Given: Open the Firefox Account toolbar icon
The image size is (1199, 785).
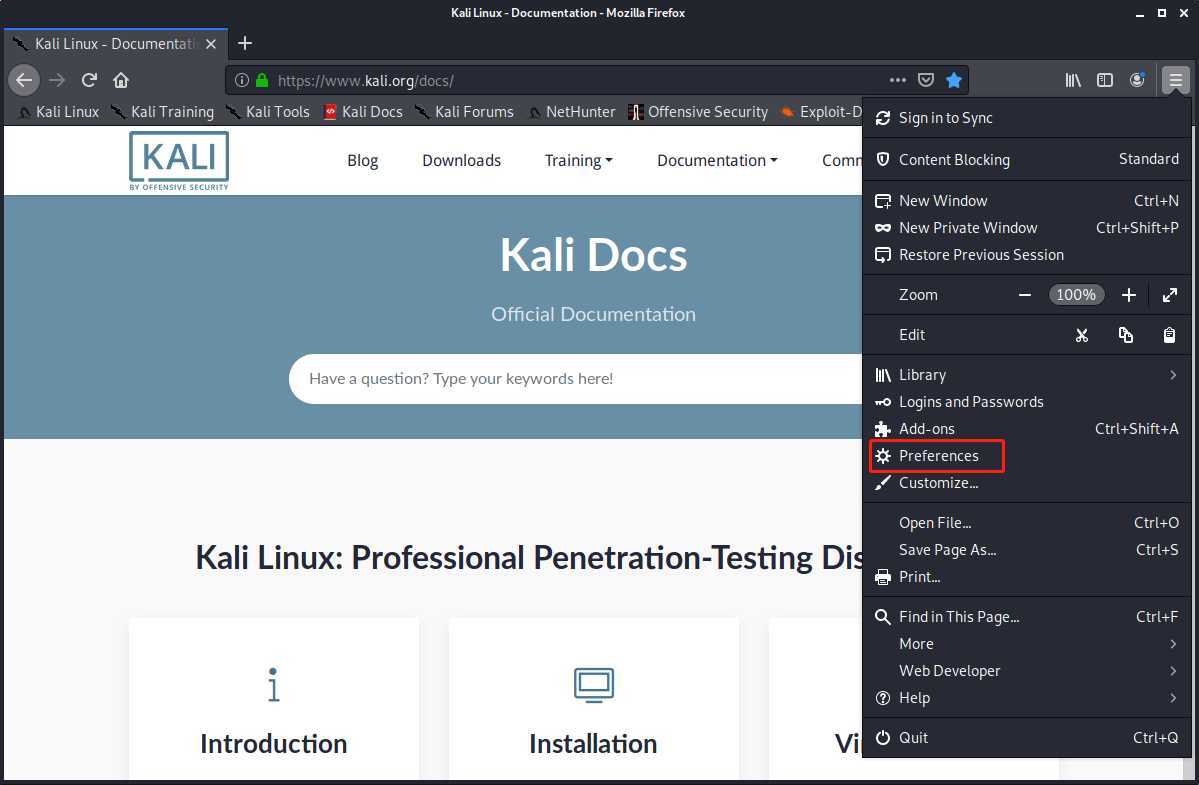Looking at the screenshot, I should tap(1137, 80).
